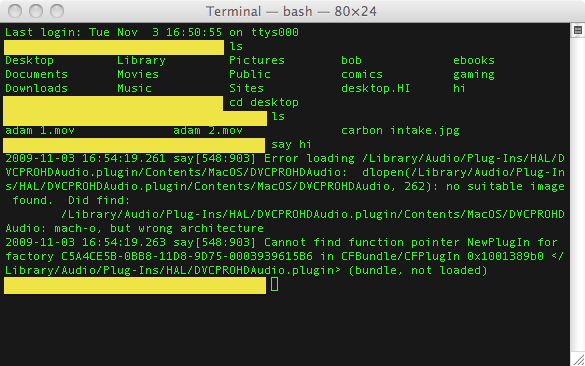This screenshot has height=366, width=585.
Task: Zoom the Terminal window
Action: [x=57, y=11]
